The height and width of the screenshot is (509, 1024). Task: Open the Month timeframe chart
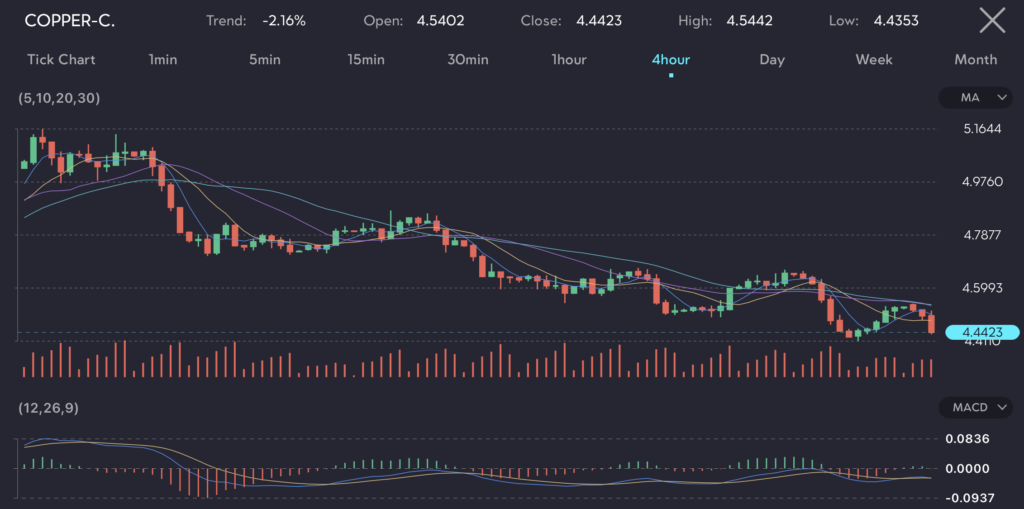975,59
